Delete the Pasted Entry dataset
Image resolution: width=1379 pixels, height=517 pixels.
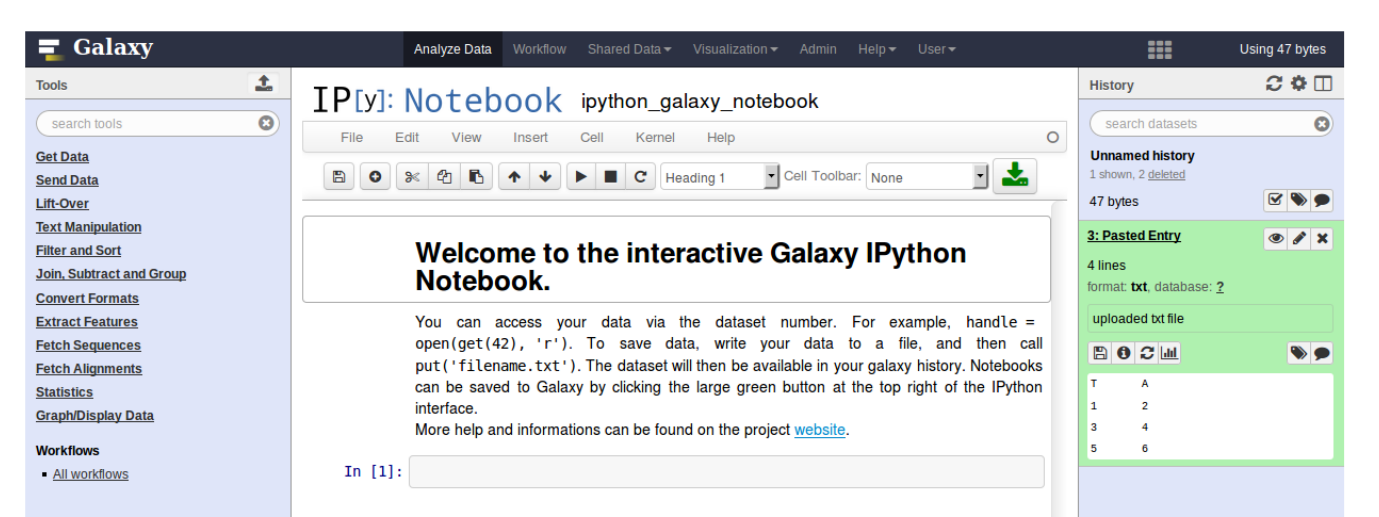click(1322, 239)
